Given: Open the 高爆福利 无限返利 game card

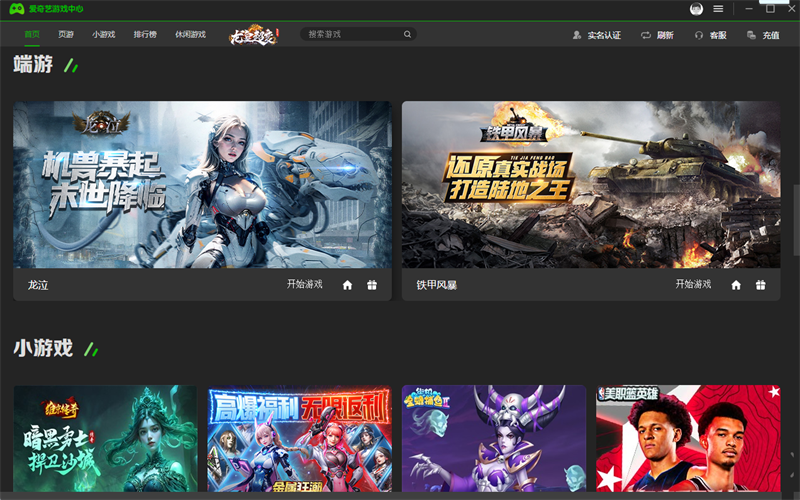Looking at the screenshot, I should [x=299, y=438].
